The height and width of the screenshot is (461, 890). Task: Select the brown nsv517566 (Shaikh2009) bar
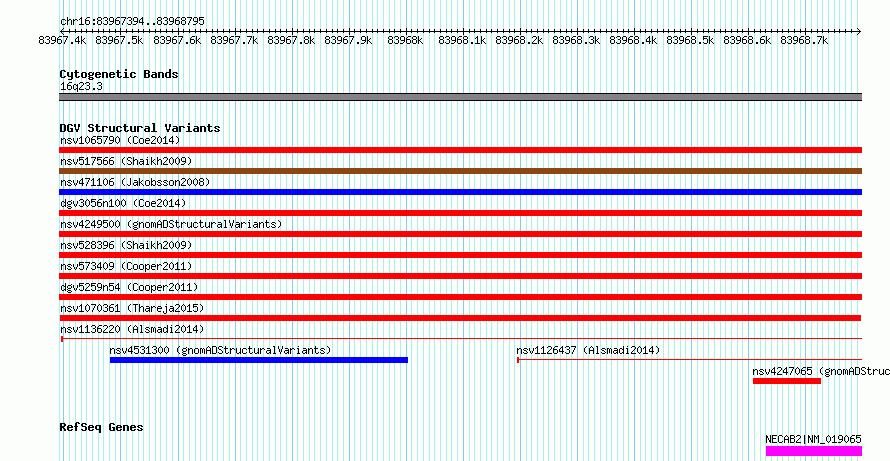460,171
